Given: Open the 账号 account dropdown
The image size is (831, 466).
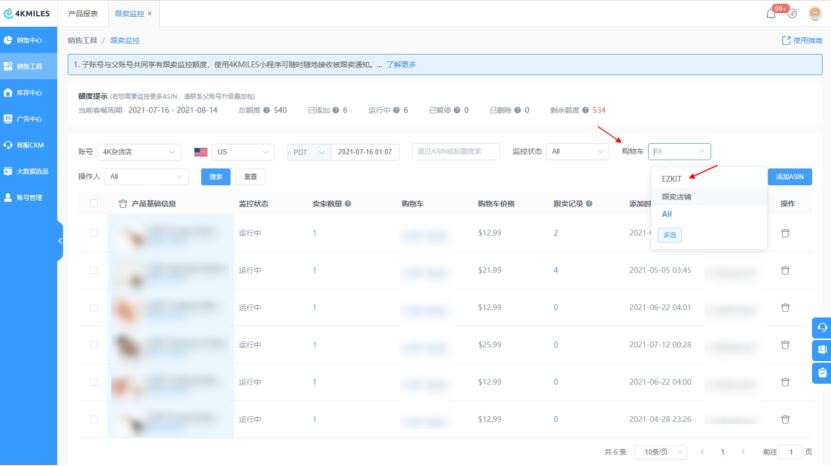Looking at the screenshot, I should 139,152.
